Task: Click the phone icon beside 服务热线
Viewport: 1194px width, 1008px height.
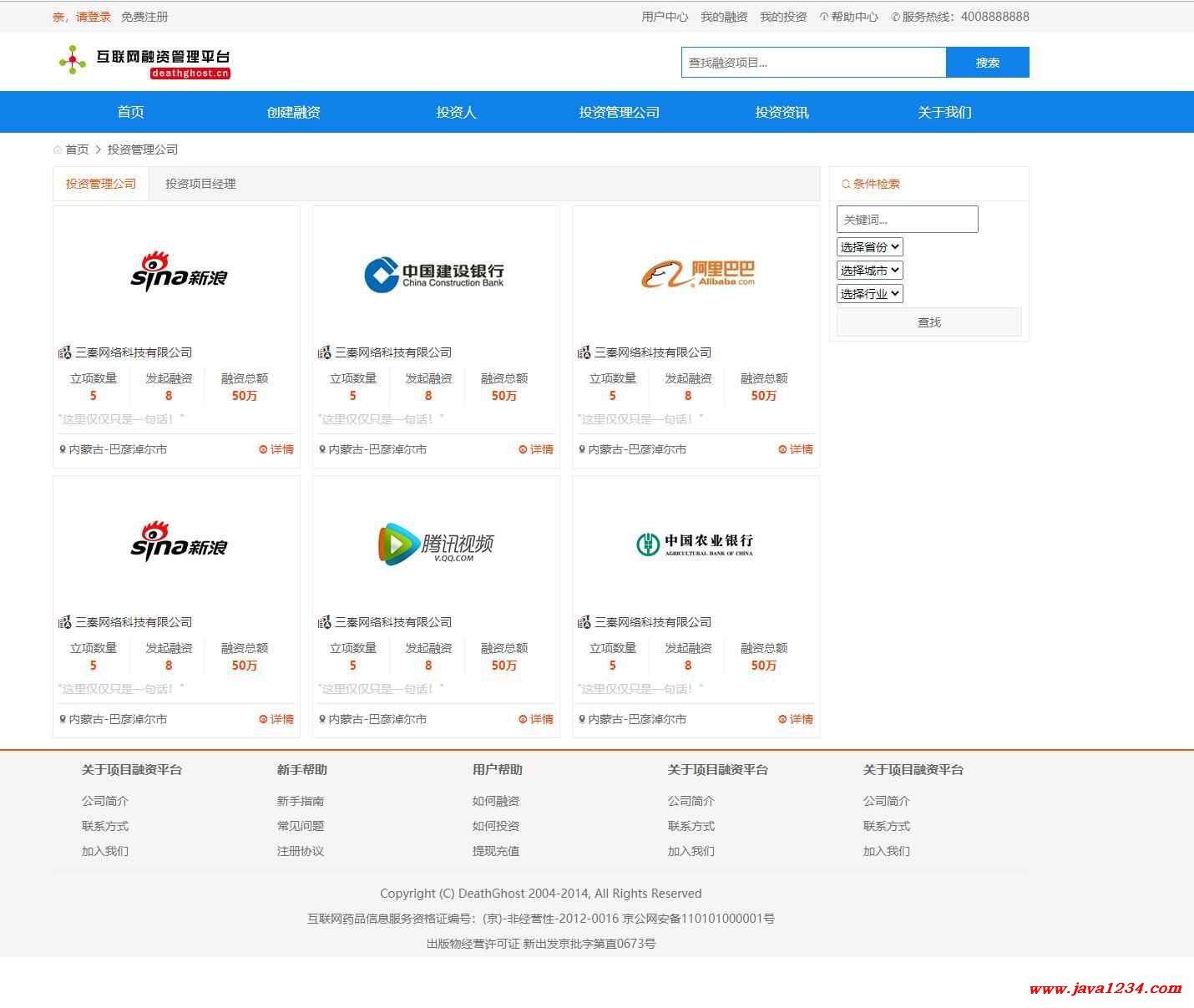Action: [896, 17]
